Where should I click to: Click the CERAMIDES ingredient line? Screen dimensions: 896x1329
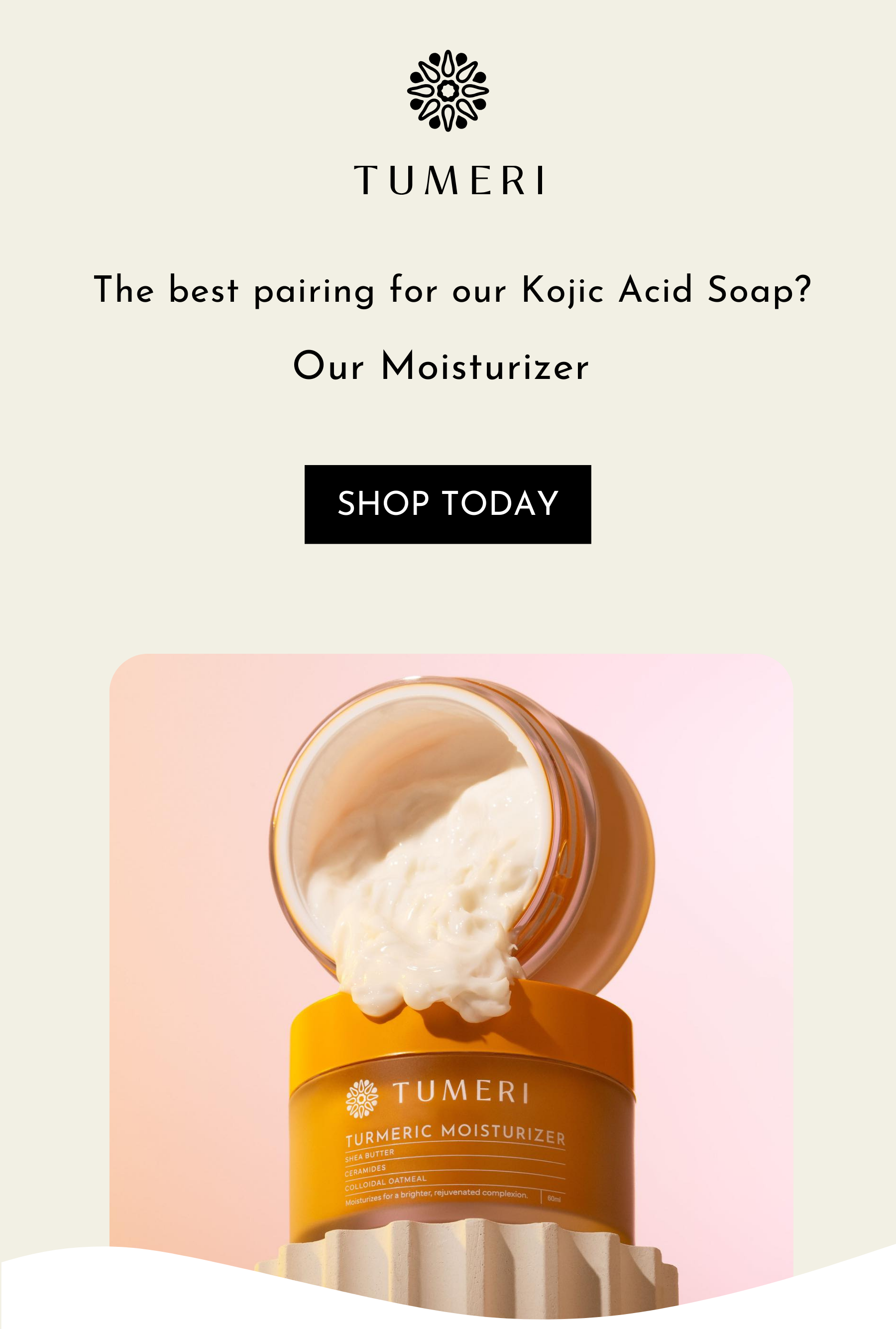click(x=364, y=1170)
